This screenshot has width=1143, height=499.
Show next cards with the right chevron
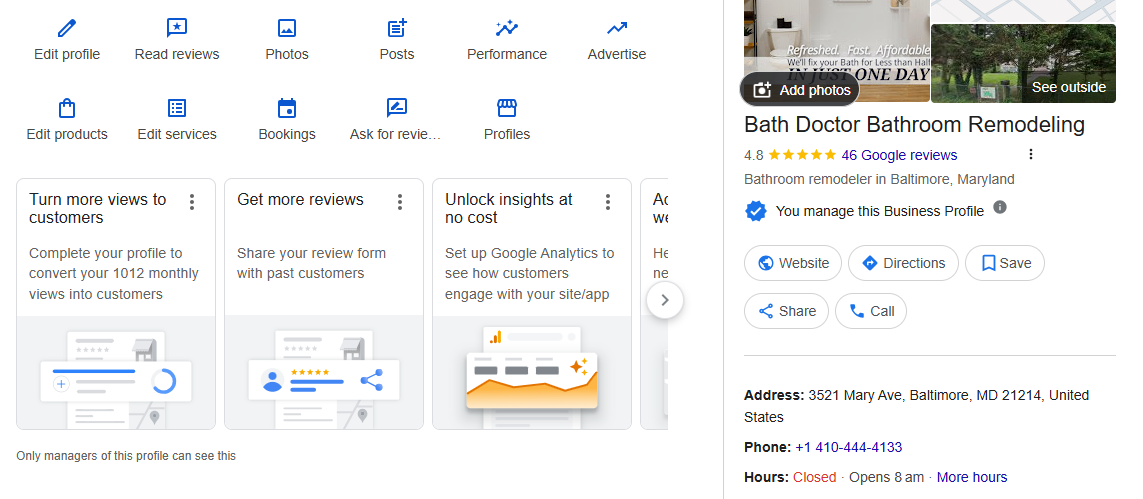[x=665, y=300]
